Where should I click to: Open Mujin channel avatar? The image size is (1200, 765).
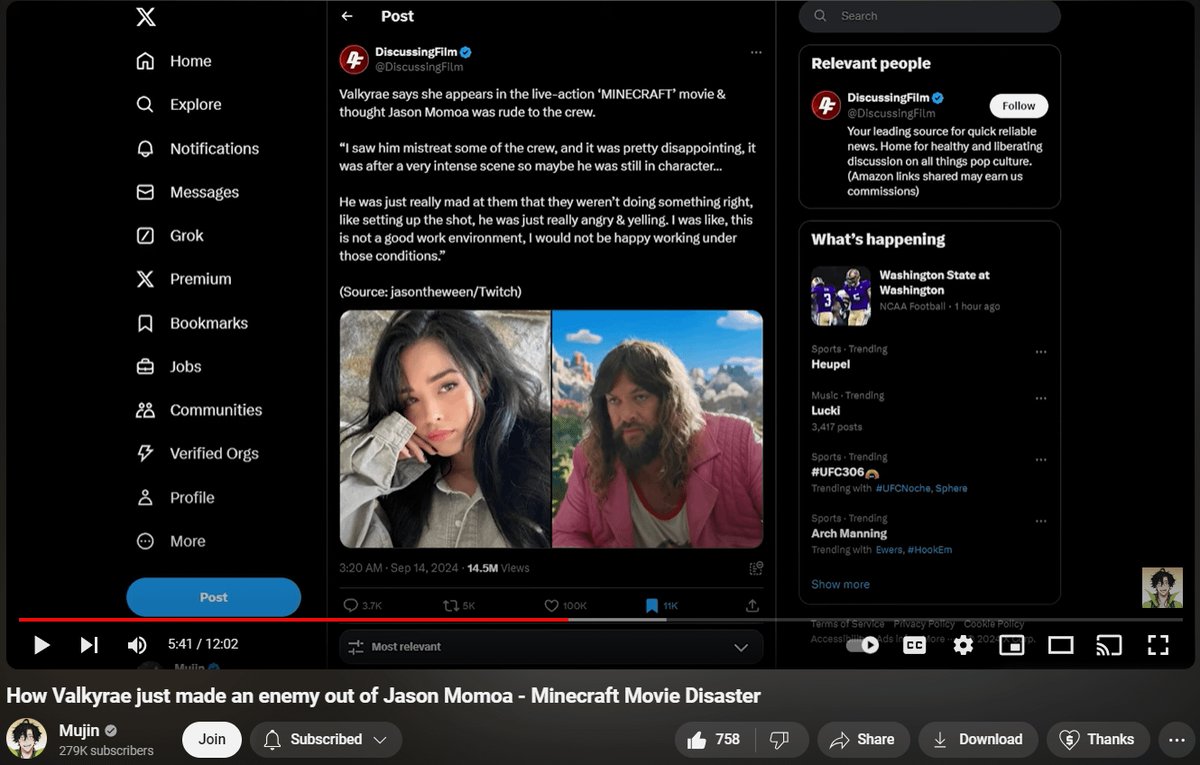click(x=26, y=739)
